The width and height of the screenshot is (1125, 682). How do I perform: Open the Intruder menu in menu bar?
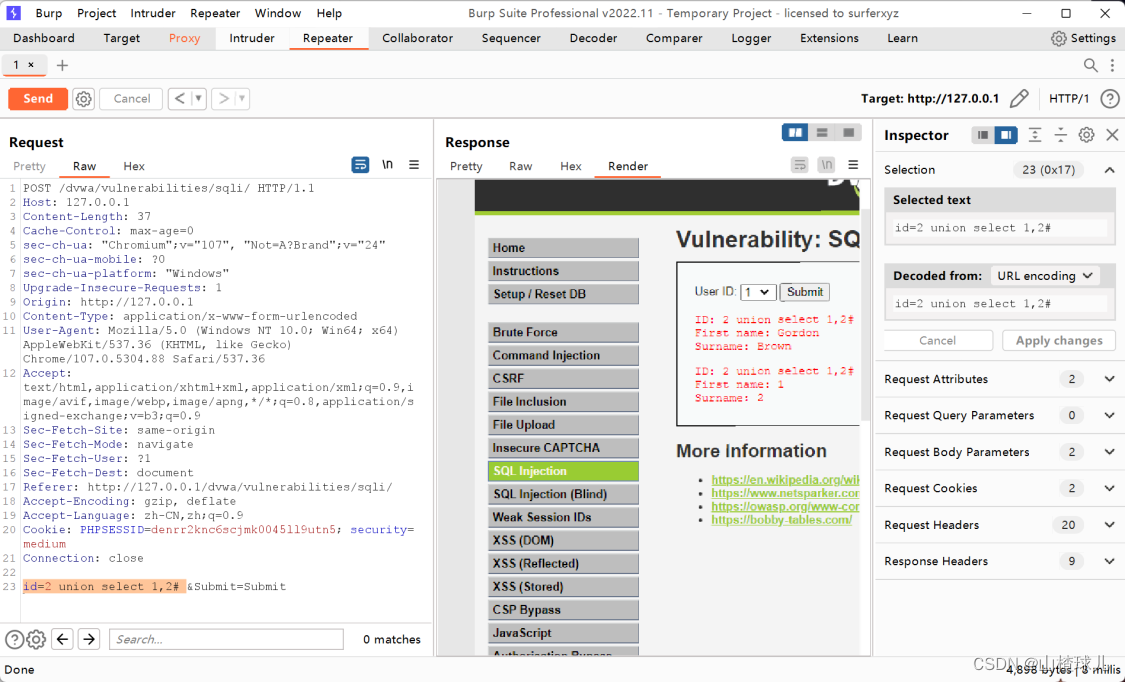click(x=153, y=13)
